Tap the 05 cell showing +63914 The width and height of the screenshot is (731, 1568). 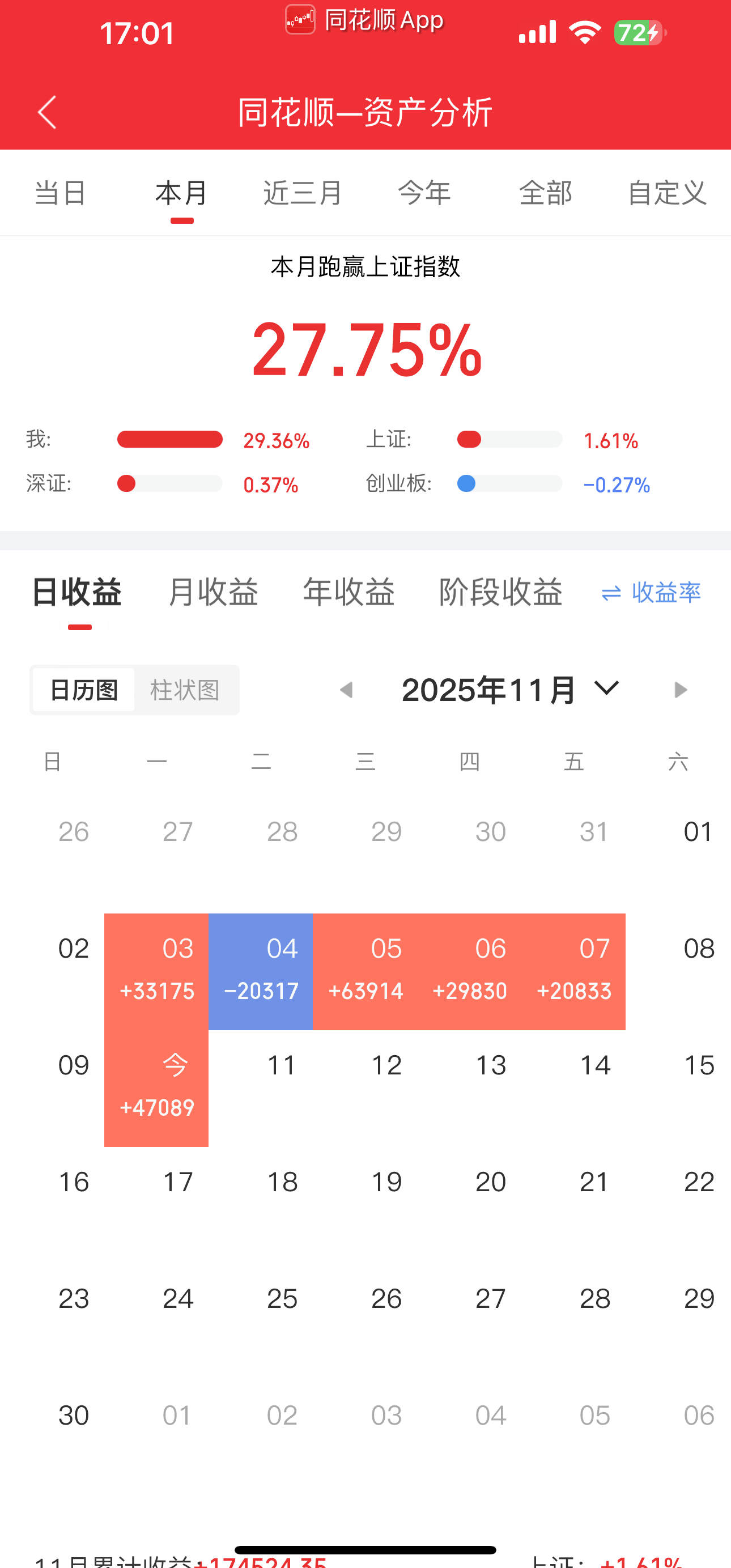coord(365,971)
